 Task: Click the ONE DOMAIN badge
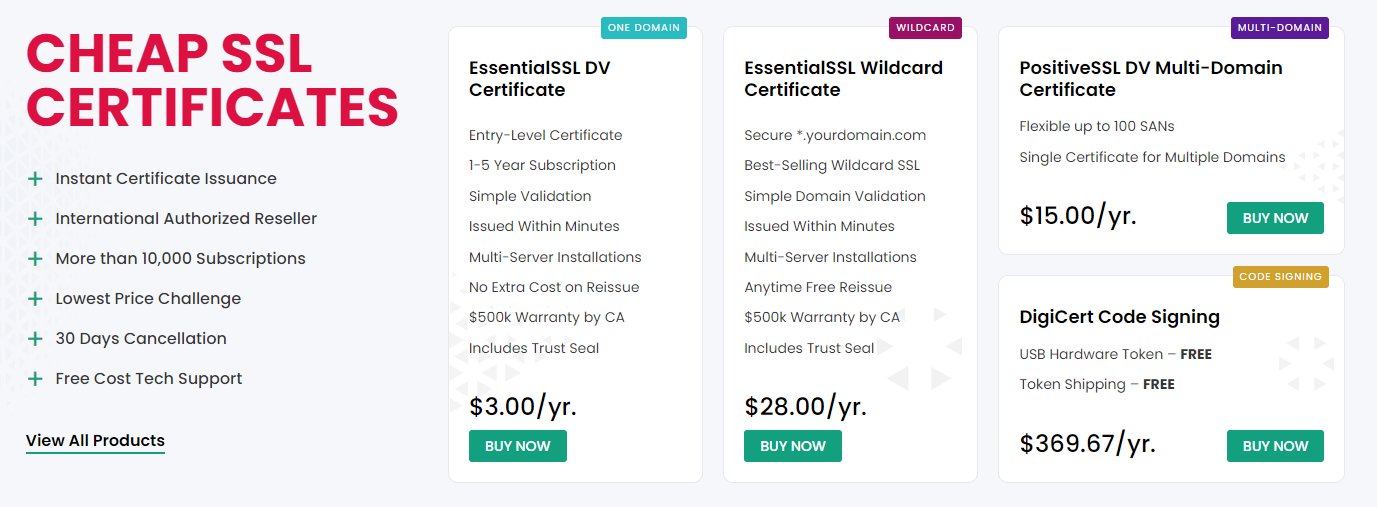[644, 28]
